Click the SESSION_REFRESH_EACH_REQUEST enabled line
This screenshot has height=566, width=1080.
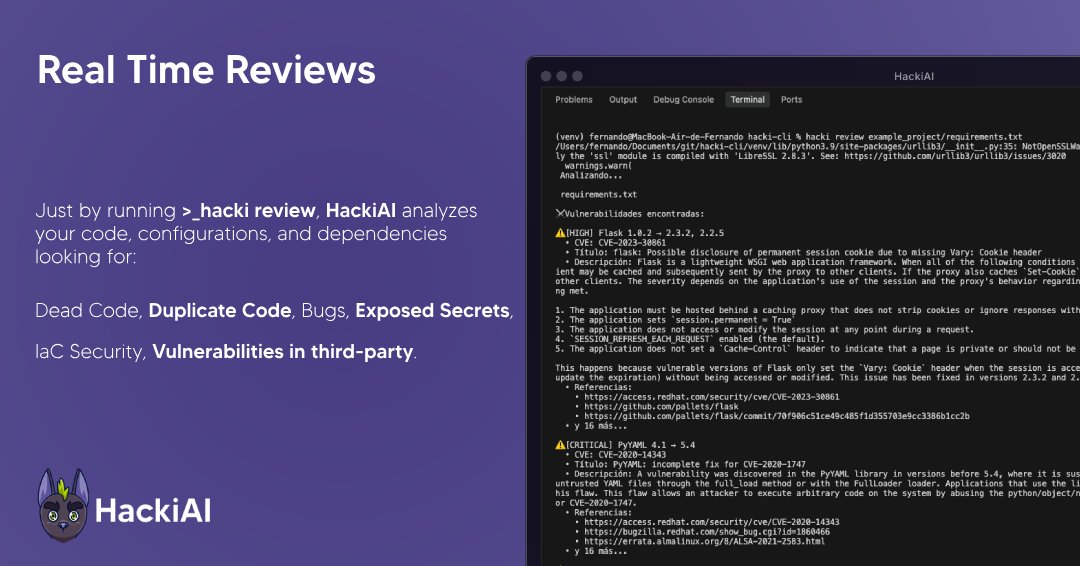pyautogui.click(x=689, y=339)
